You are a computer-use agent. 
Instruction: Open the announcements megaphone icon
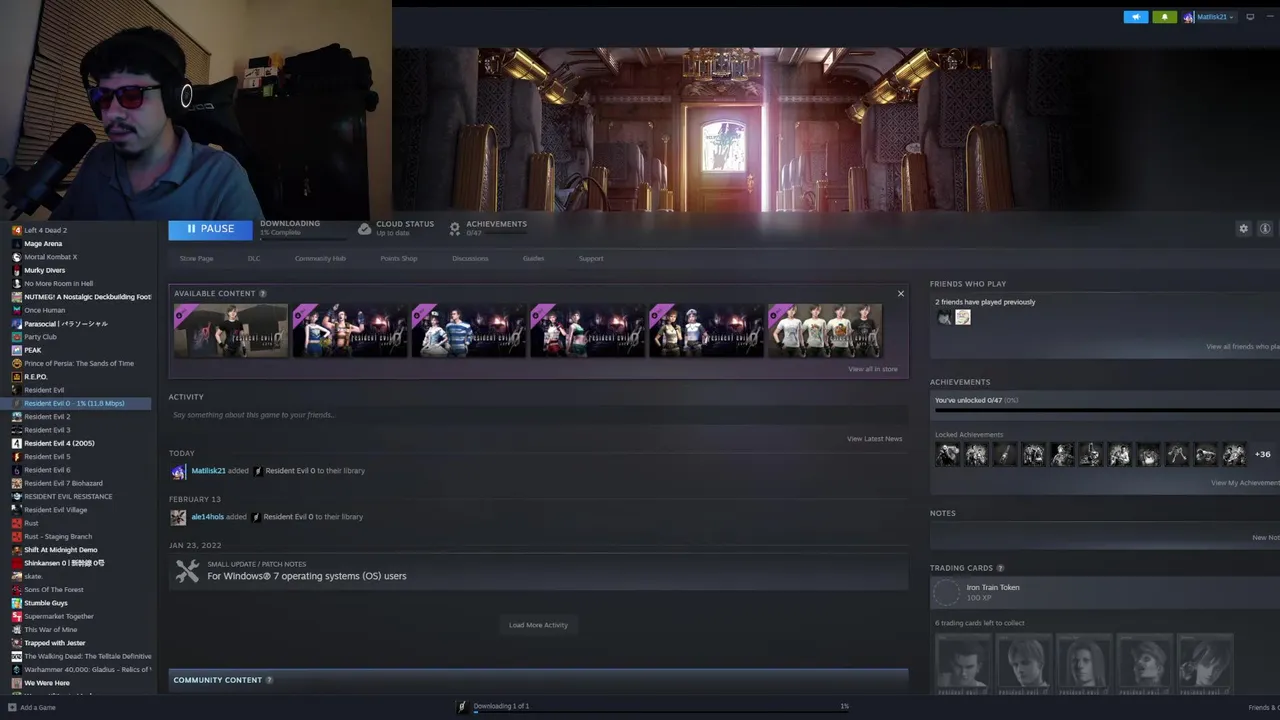[1136, 17]
